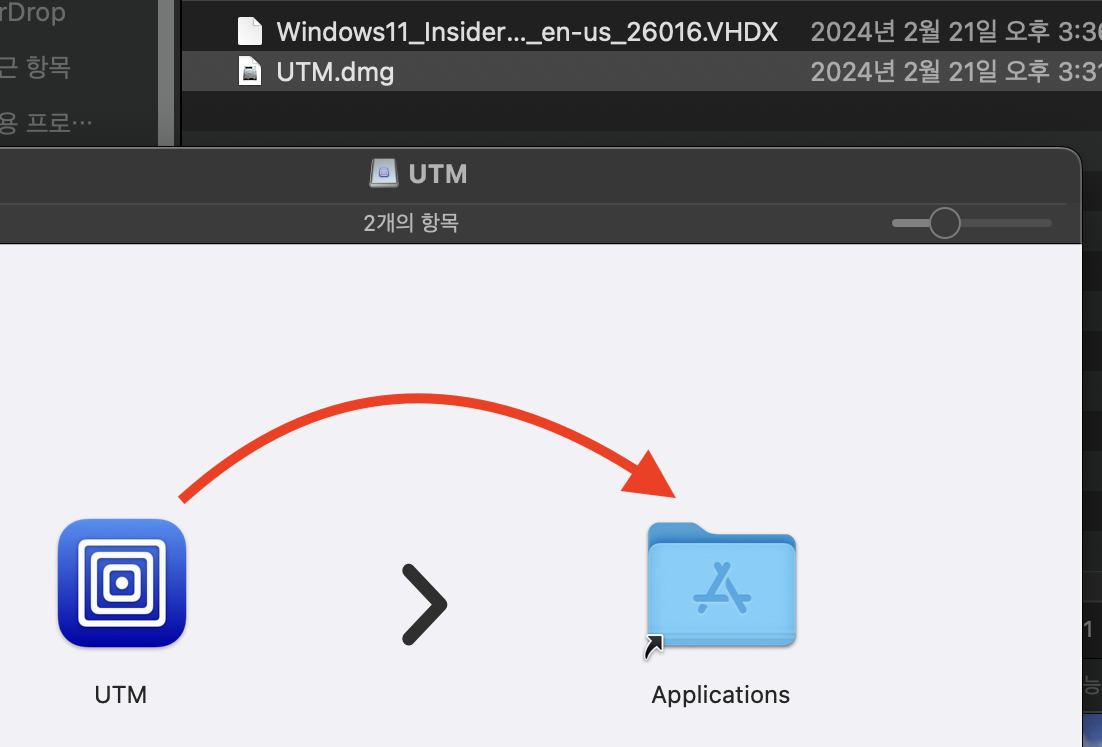The width and height of the screenshot is (1102, 747).
Task: Adjust the icon size slider
Action: point(944,223)
